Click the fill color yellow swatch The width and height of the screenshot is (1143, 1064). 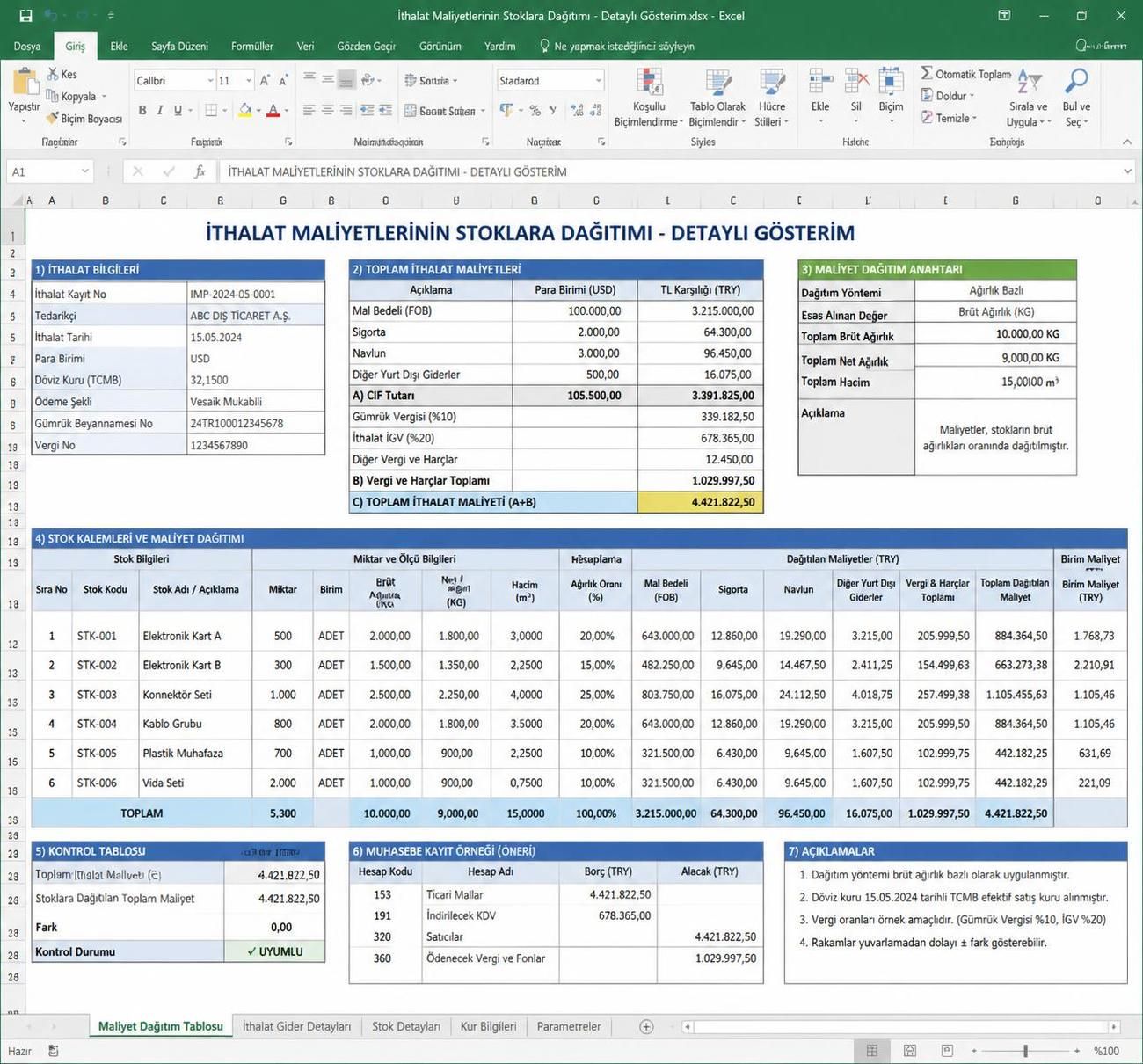(x=245, y=111)
